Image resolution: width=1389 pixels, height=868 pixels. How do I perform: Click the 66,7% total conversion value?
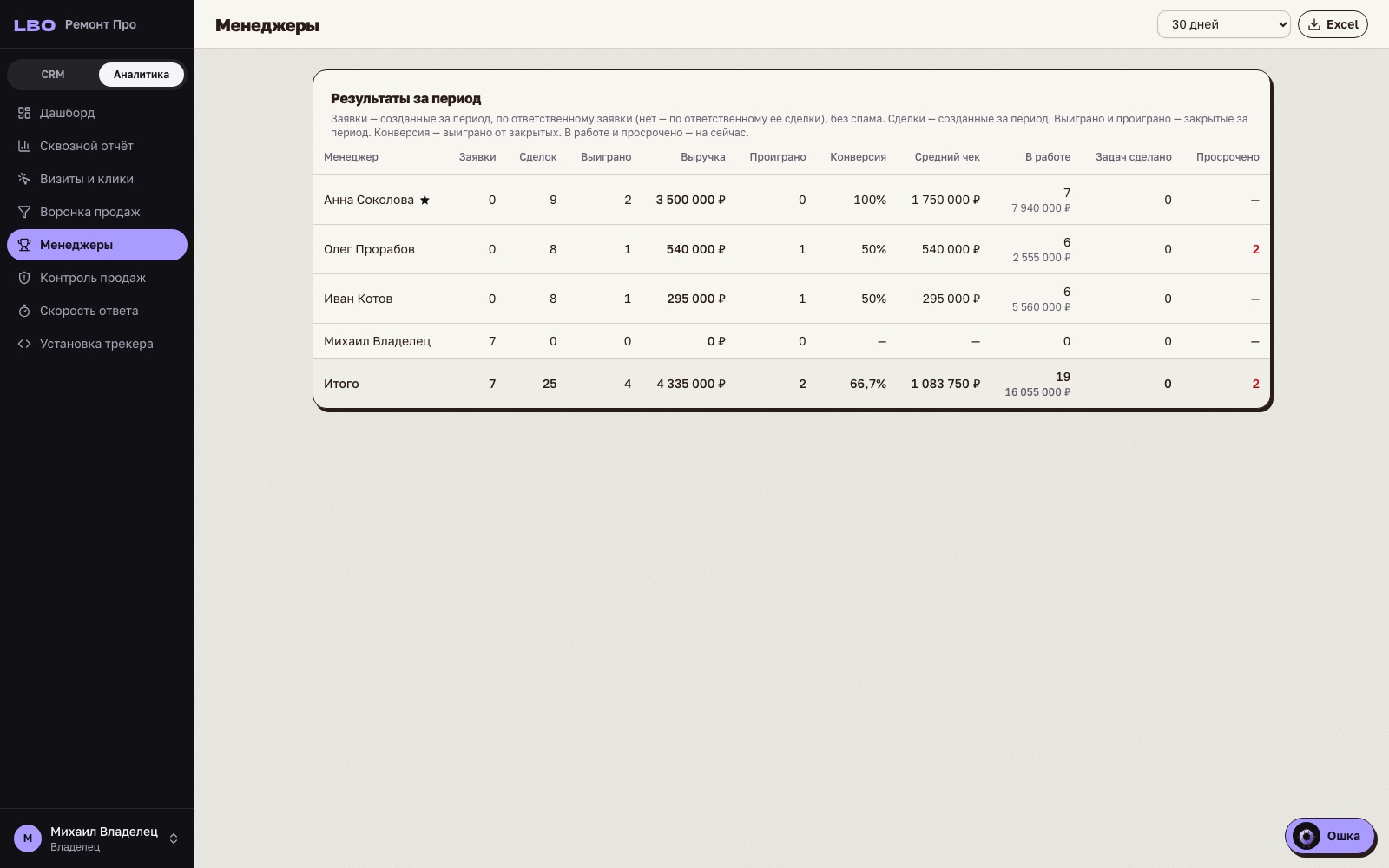click(x=868, y=384)
